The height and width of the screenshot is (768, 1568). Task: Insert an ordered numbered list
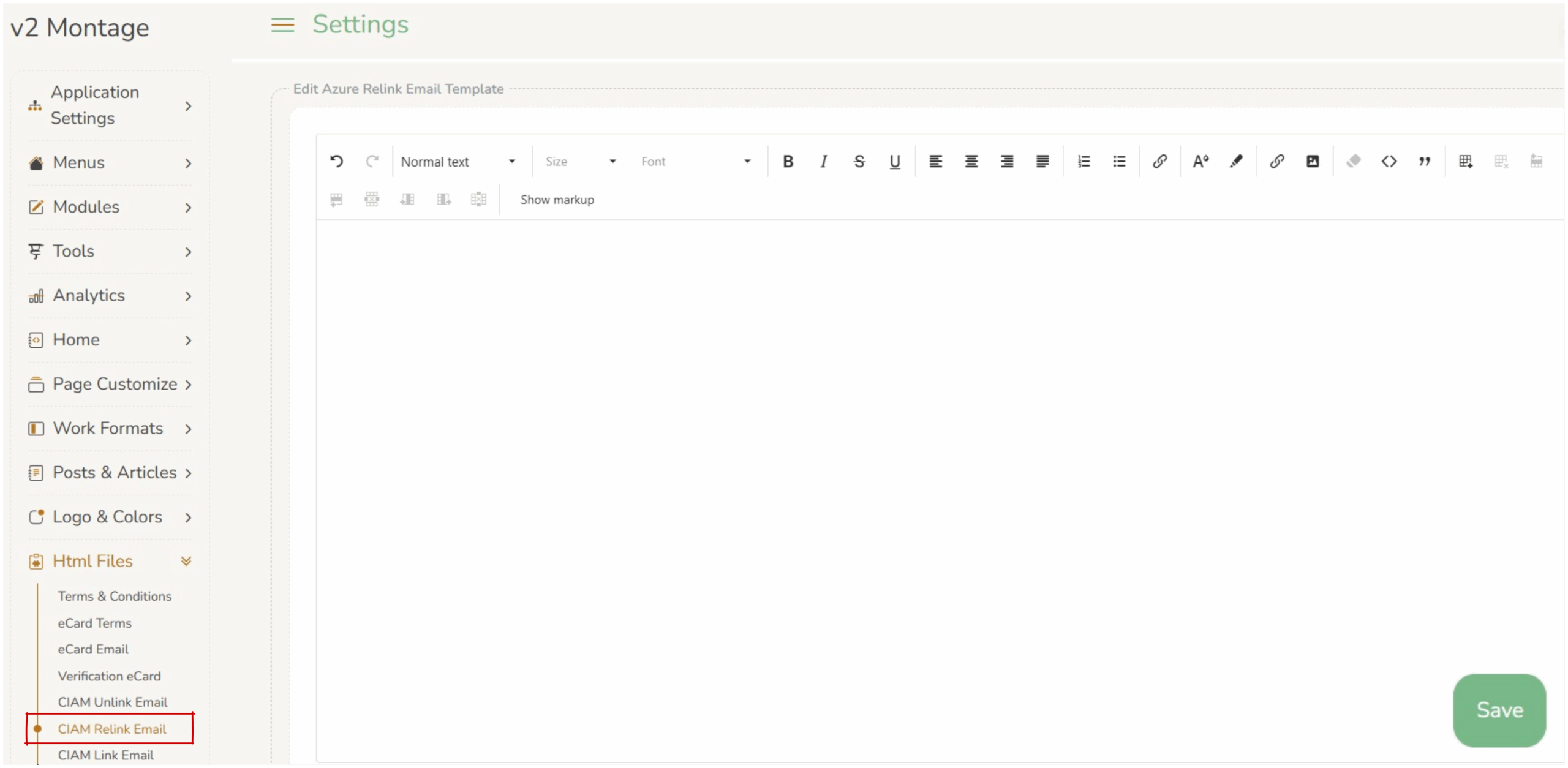pos(1084,161)
